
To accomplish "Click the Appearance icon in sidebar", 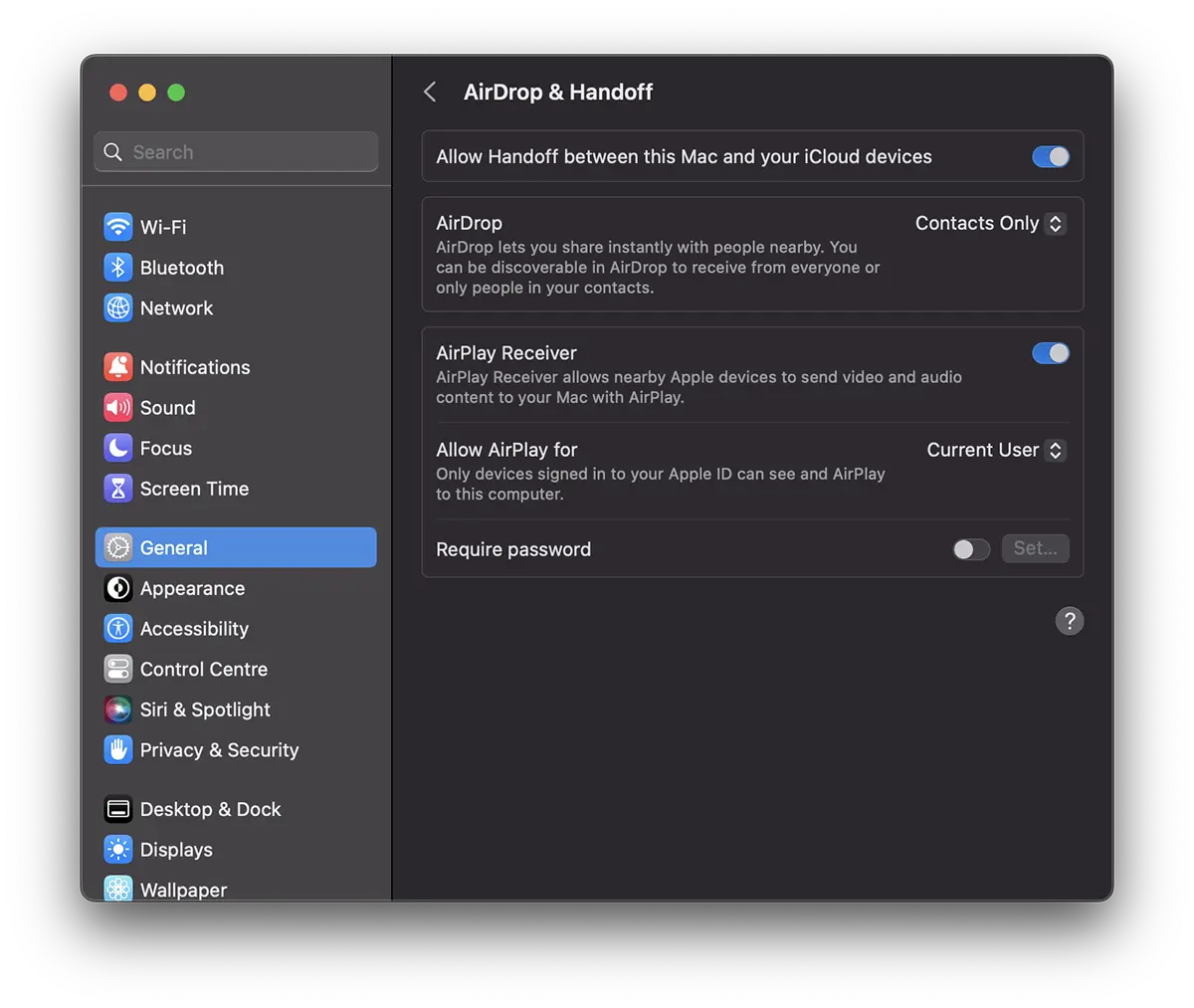I will coord(117,588).
